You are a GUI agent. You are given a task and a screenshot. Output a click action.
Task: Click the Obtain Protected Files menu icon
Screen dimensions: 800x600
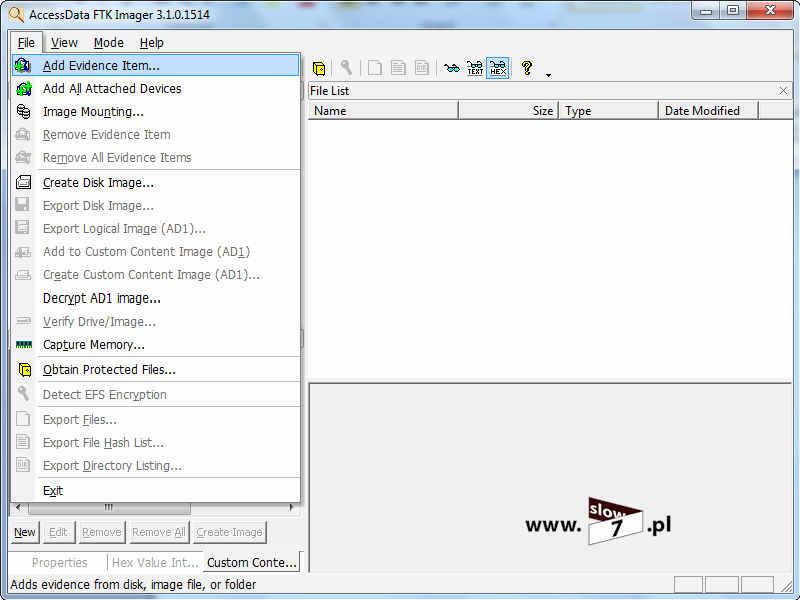point(24,369)
